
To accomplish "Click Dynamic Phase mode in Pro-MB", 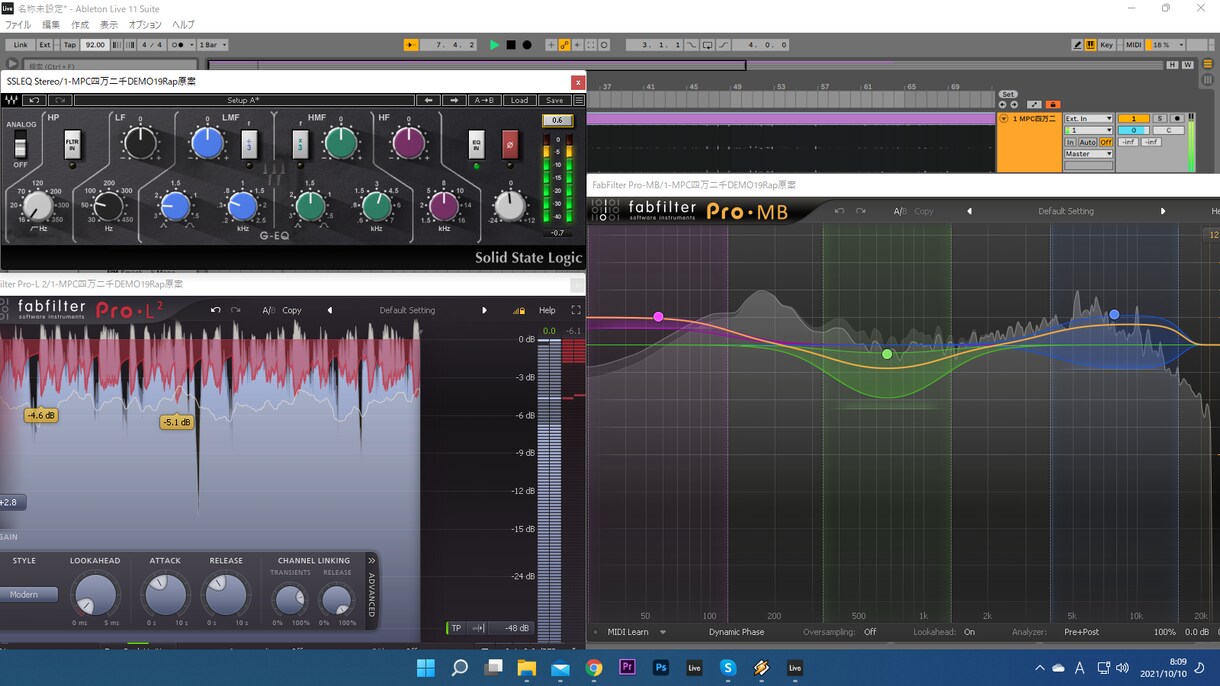I will point(736,632).
